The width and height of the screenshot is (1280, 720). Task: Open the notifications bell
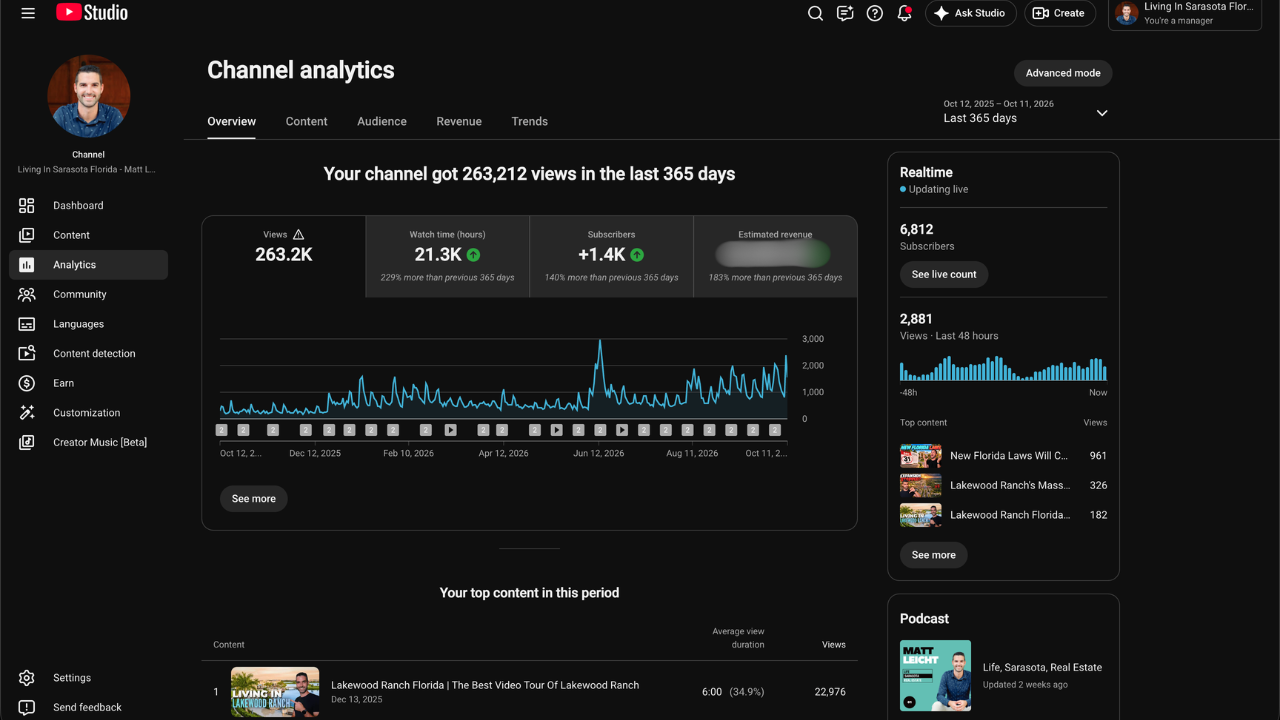904,13
